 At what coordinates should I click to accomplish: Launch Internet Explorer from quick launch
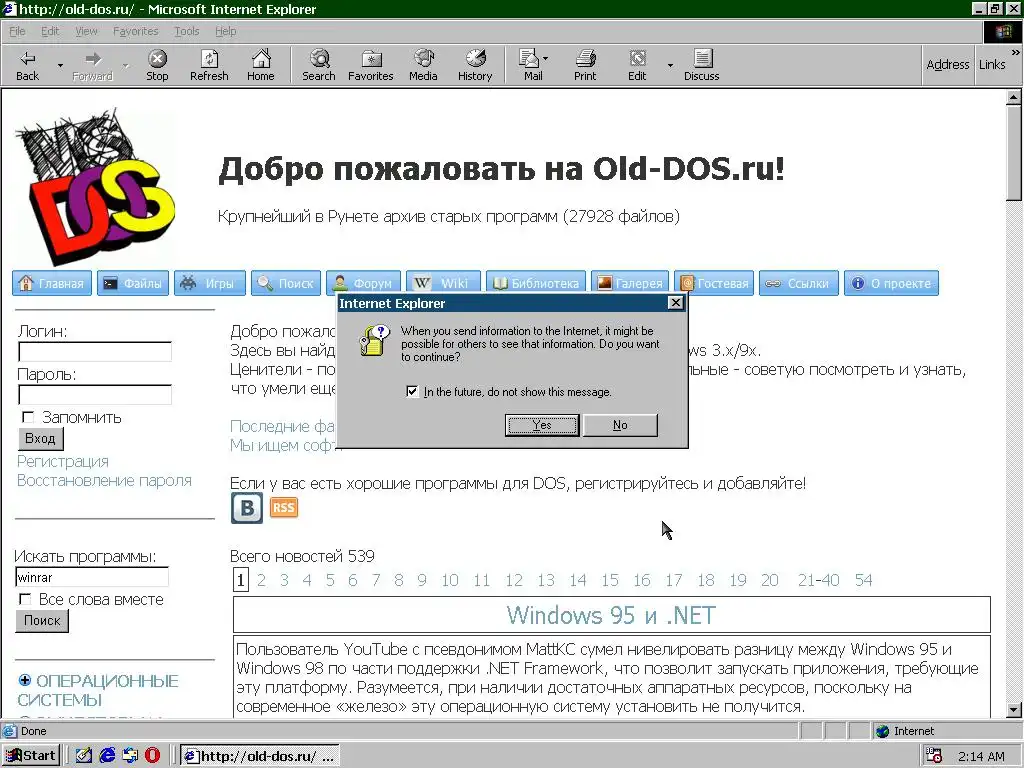[x=107, y=756]
